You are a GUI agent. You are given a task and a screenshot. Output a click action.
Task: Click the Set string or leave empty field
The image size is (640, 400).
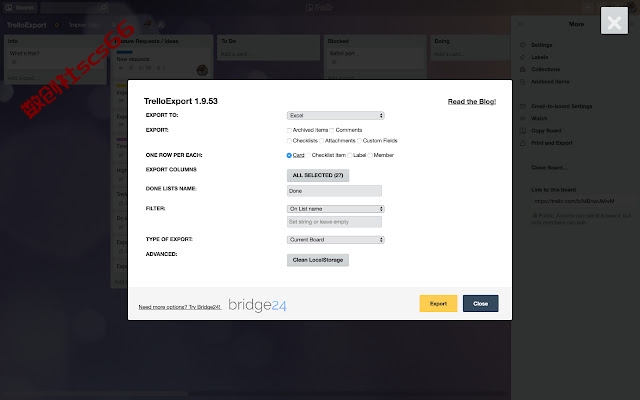click(334, 222)
